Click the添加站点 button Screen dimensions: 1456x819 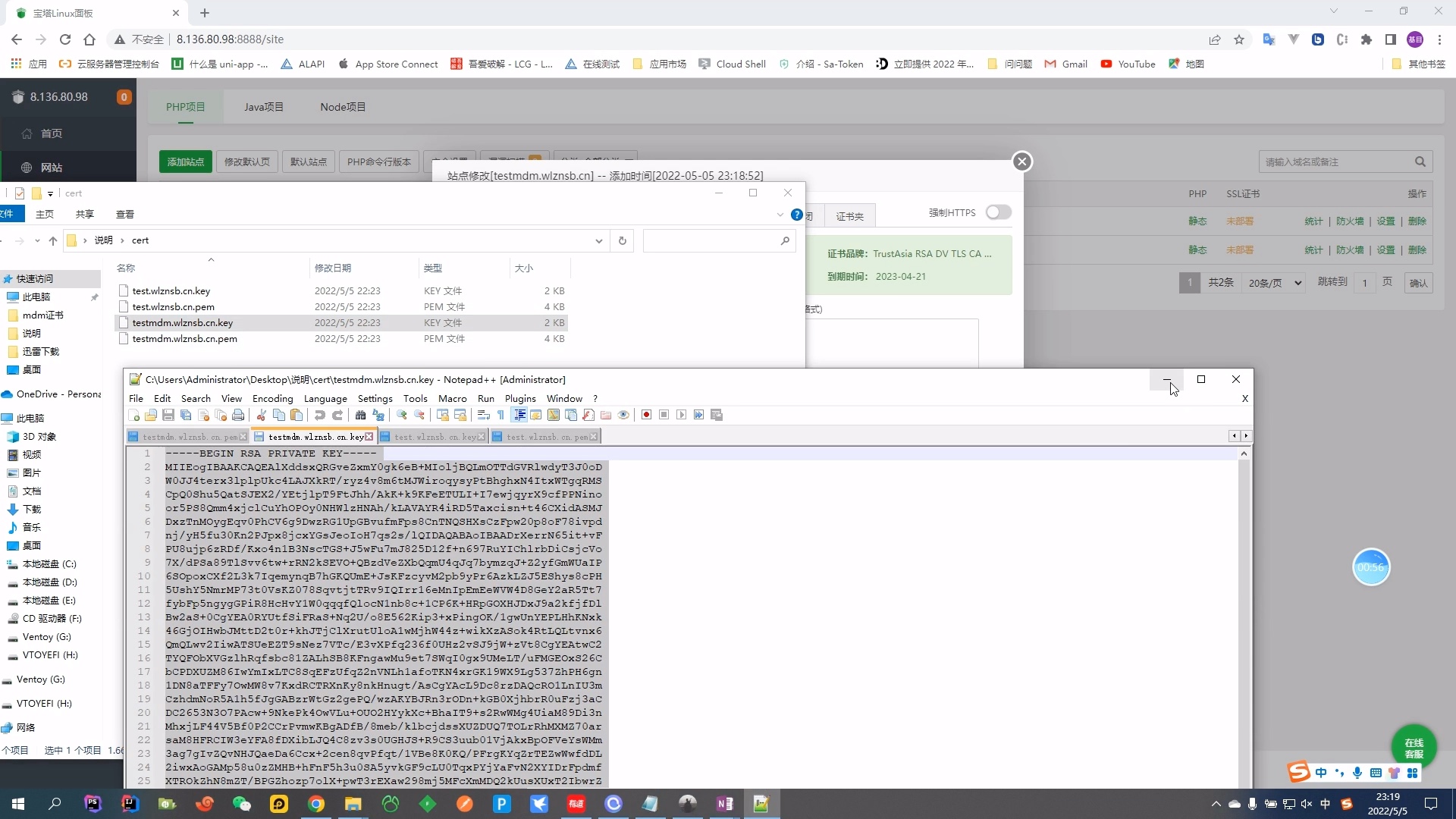[186, 161]
